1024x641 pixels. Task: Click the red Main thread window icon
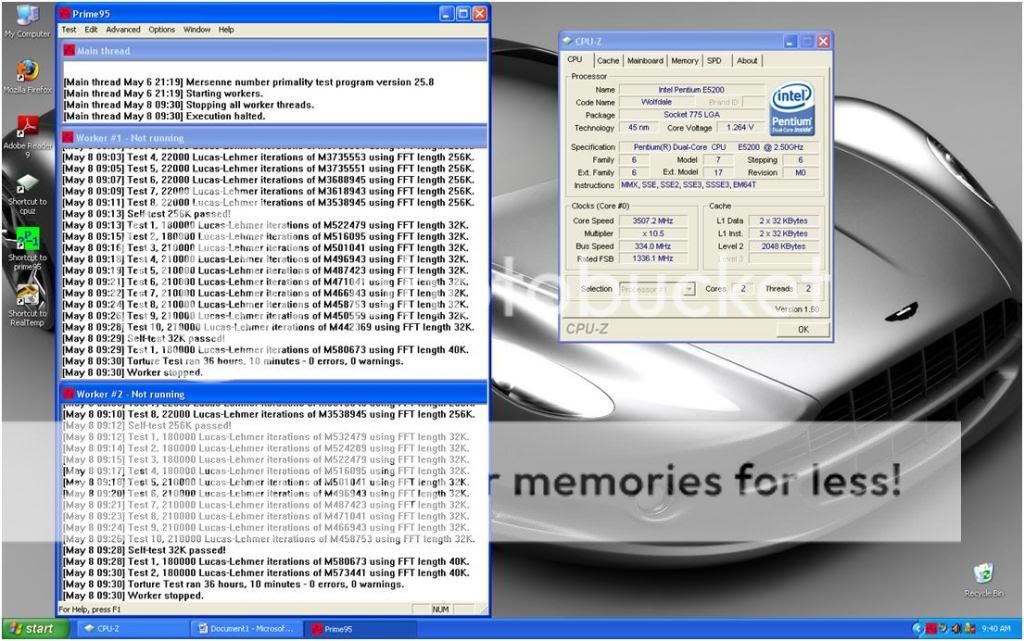pos(69,50)
